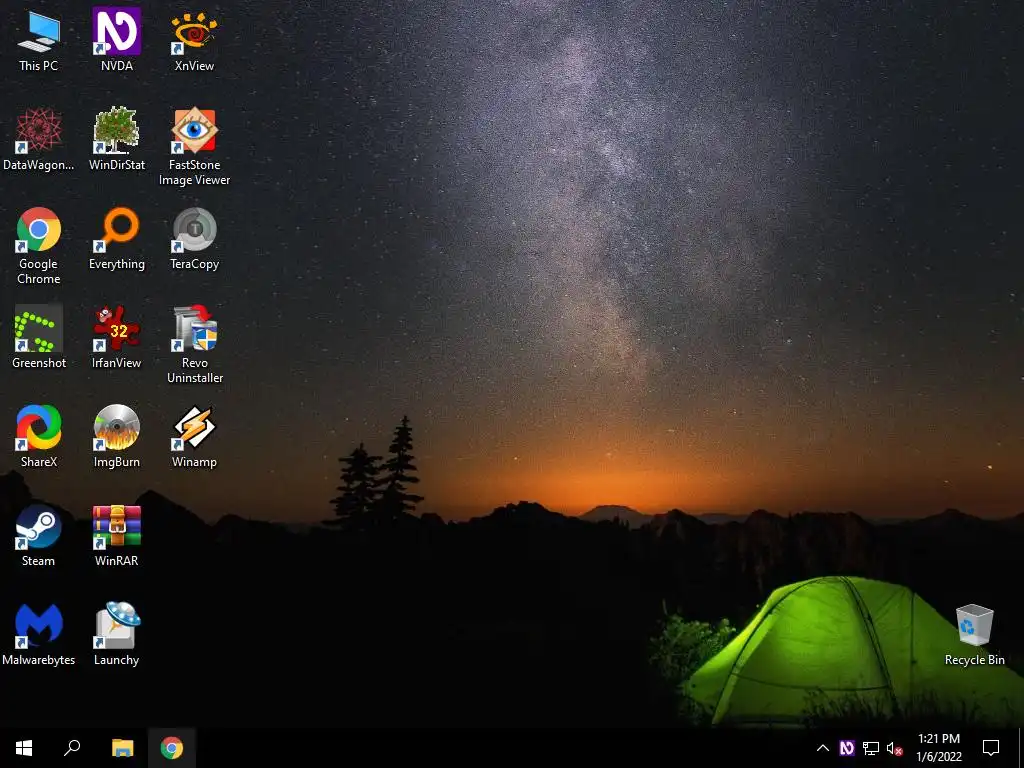Open File Explorer from the taskbar
This screenshot has height=768, width=1024.
click(122, 748)
